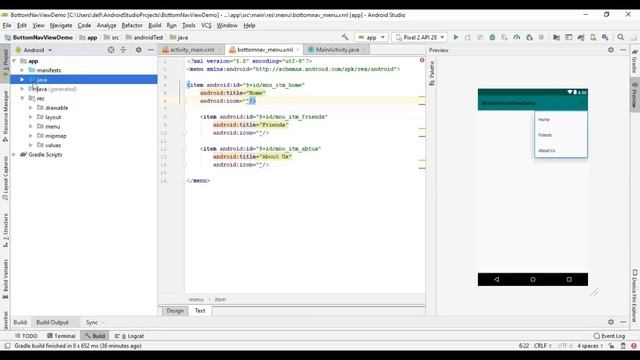
Task: Expand the manifests folder
Action: point(22,70)
